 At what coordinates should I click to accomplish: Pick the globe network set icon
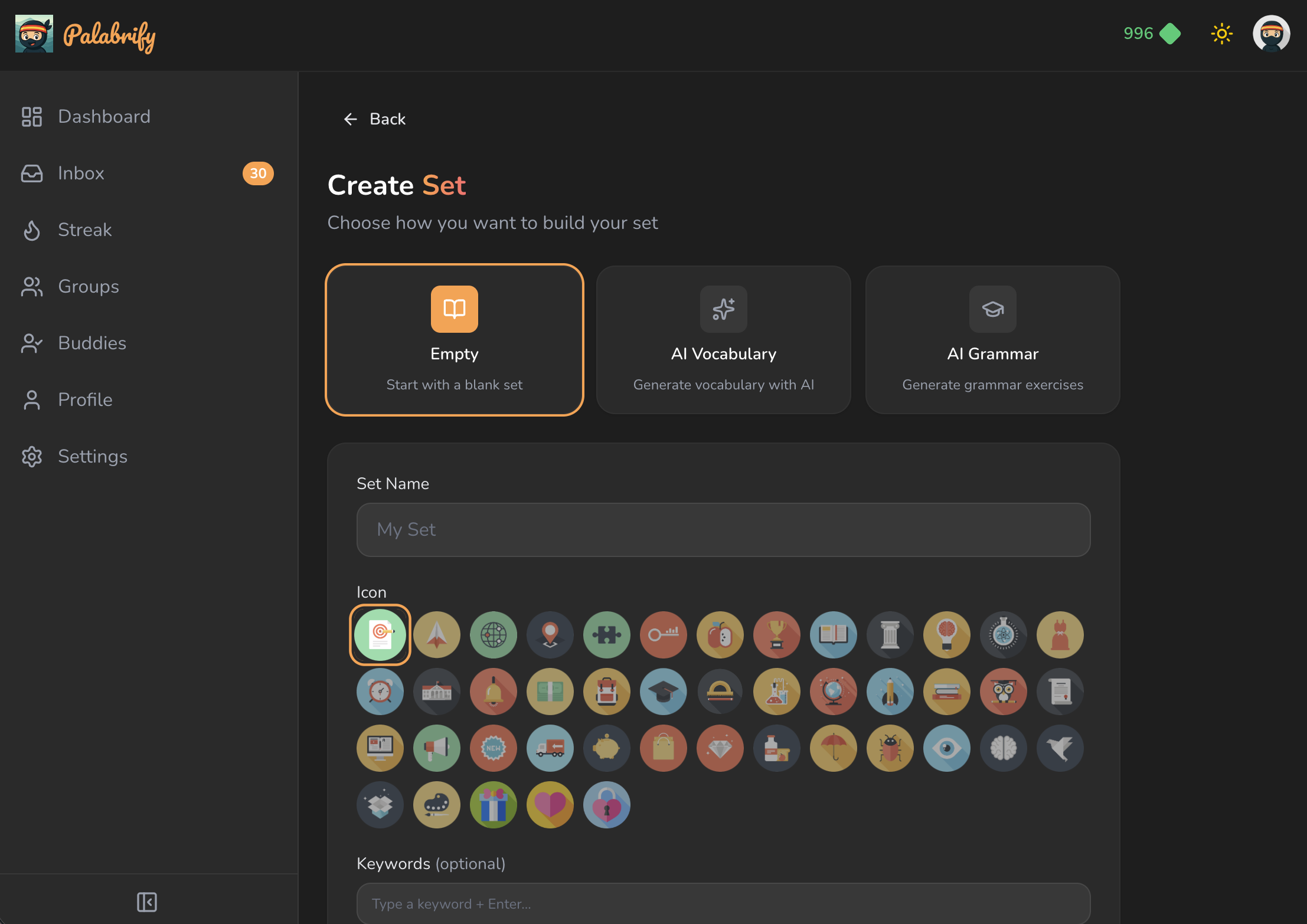[x=494, y=635]
